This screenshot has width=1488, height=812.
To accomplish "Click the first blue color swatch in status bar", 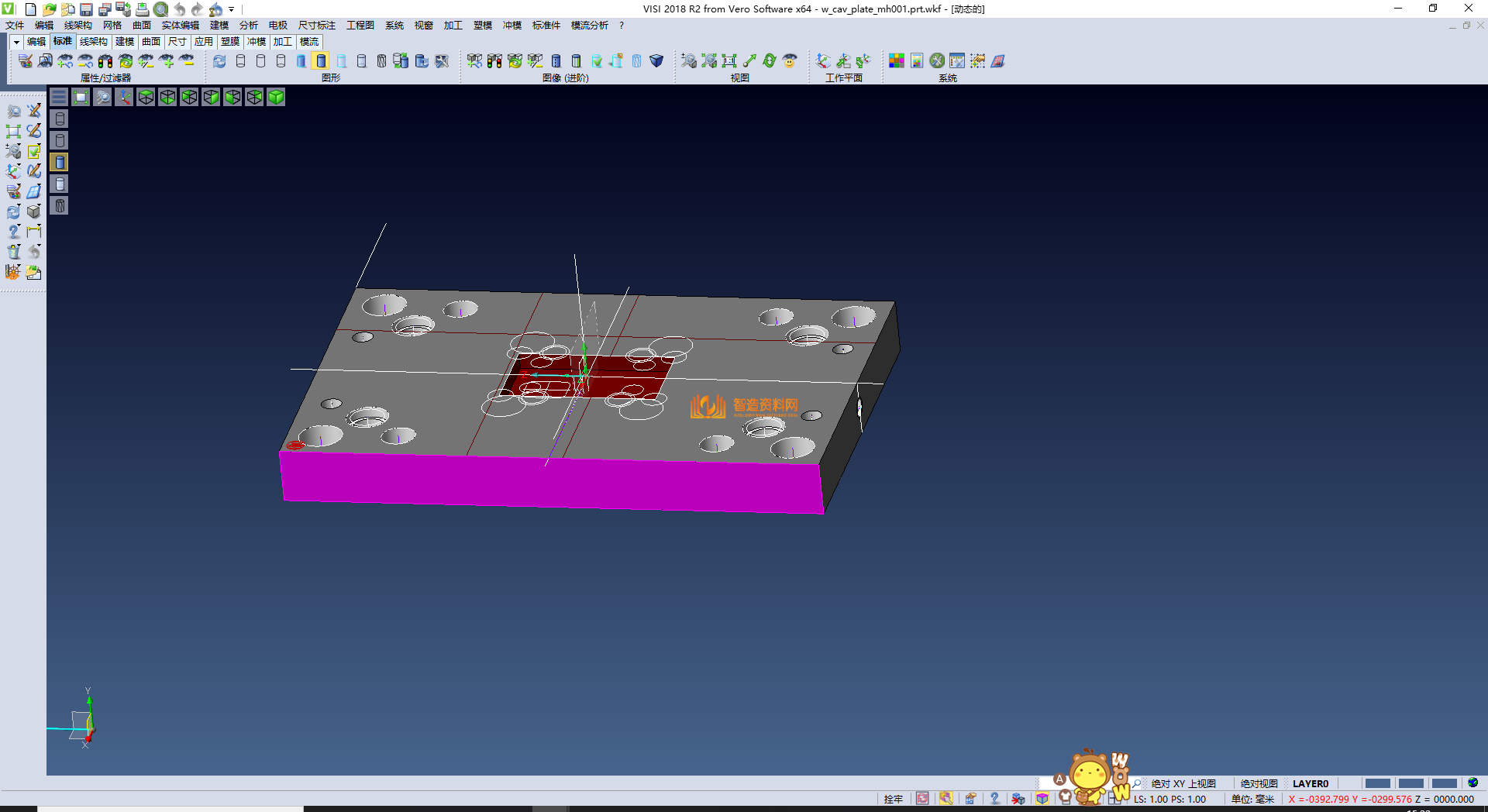I will coord(1377,783).
